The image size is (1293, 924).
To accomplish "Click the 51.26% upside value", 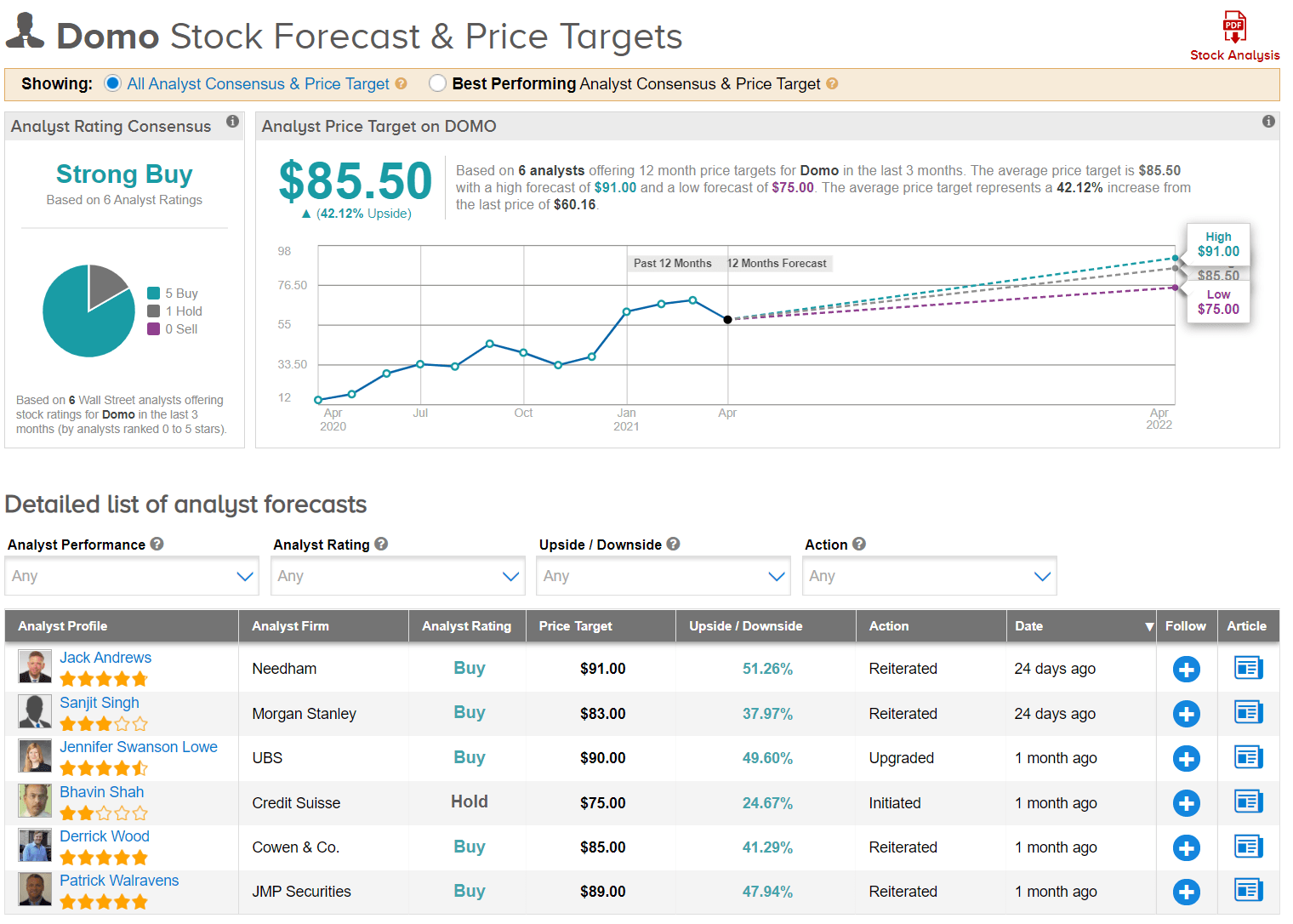I will tap(767, 669).
